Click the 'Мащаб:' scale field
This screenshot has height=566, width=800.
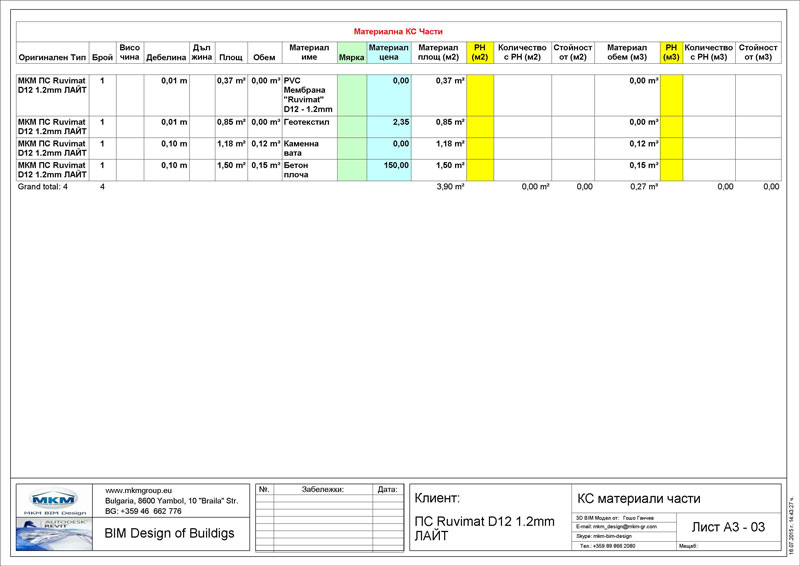pyautogui.click(x=688, y=546)
